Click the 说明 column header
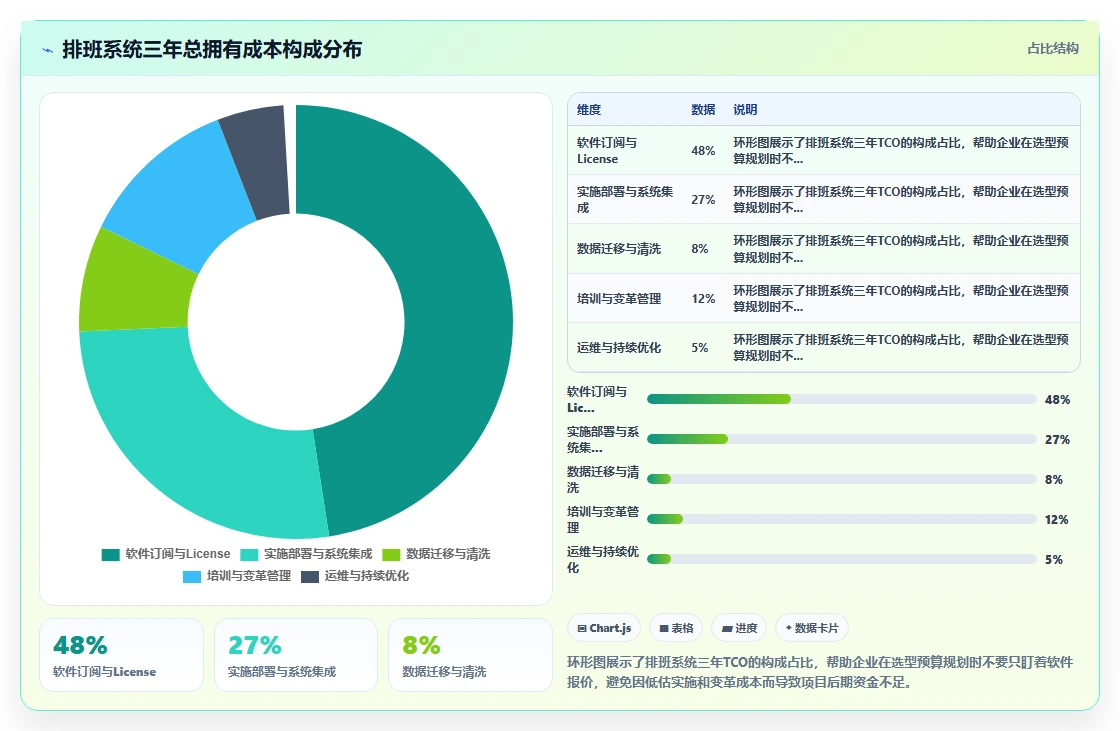 click(745, 110)
